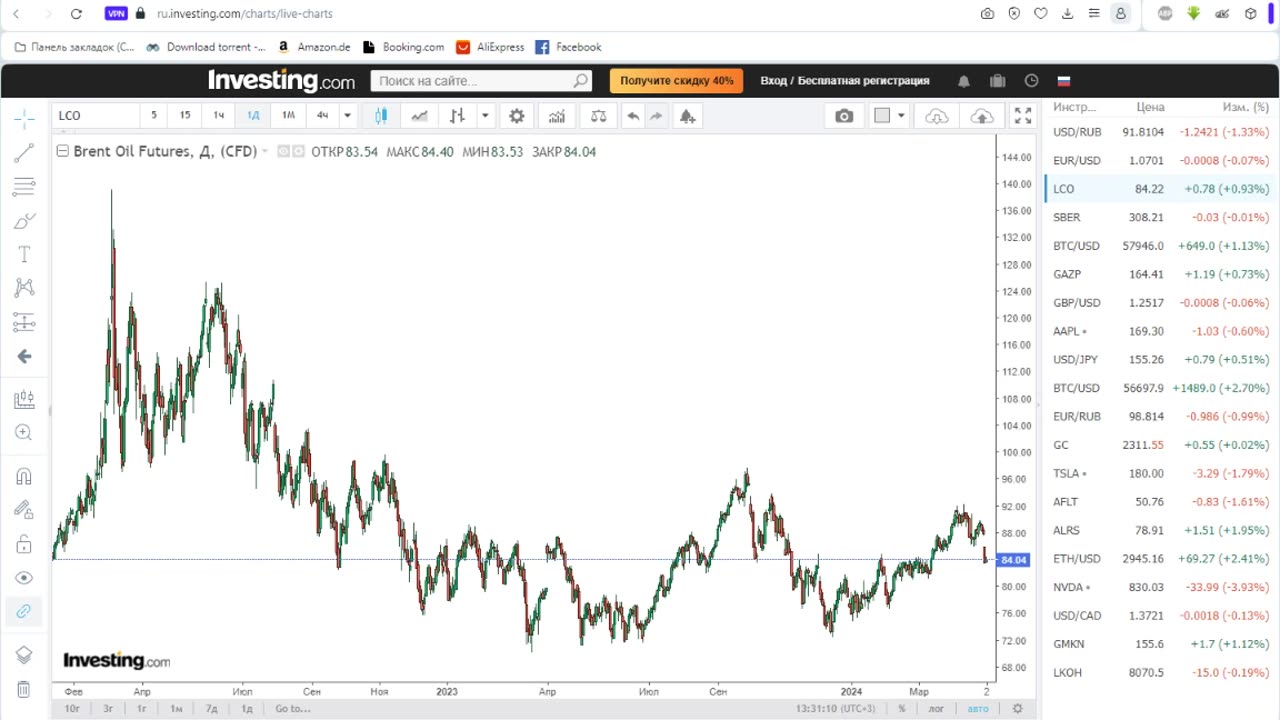Click the 'Go to...' date button
Viewport: 1280px width, 720px height.
pos(293,708)
